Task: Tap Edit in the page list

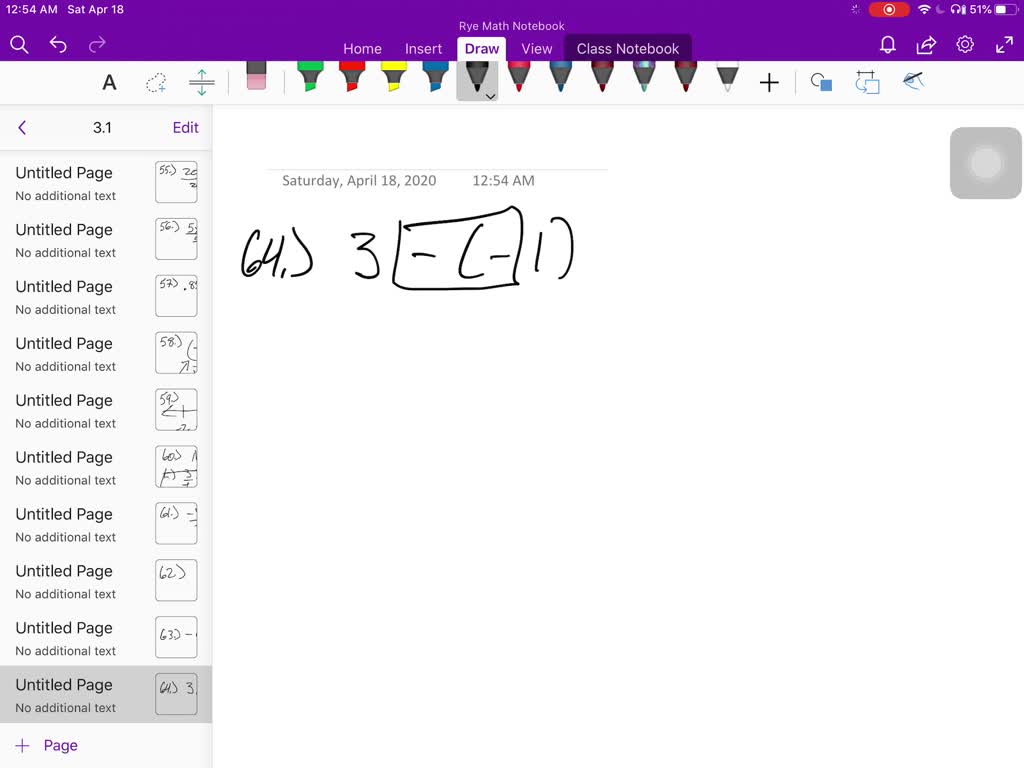Action: [x=185, y=127]
